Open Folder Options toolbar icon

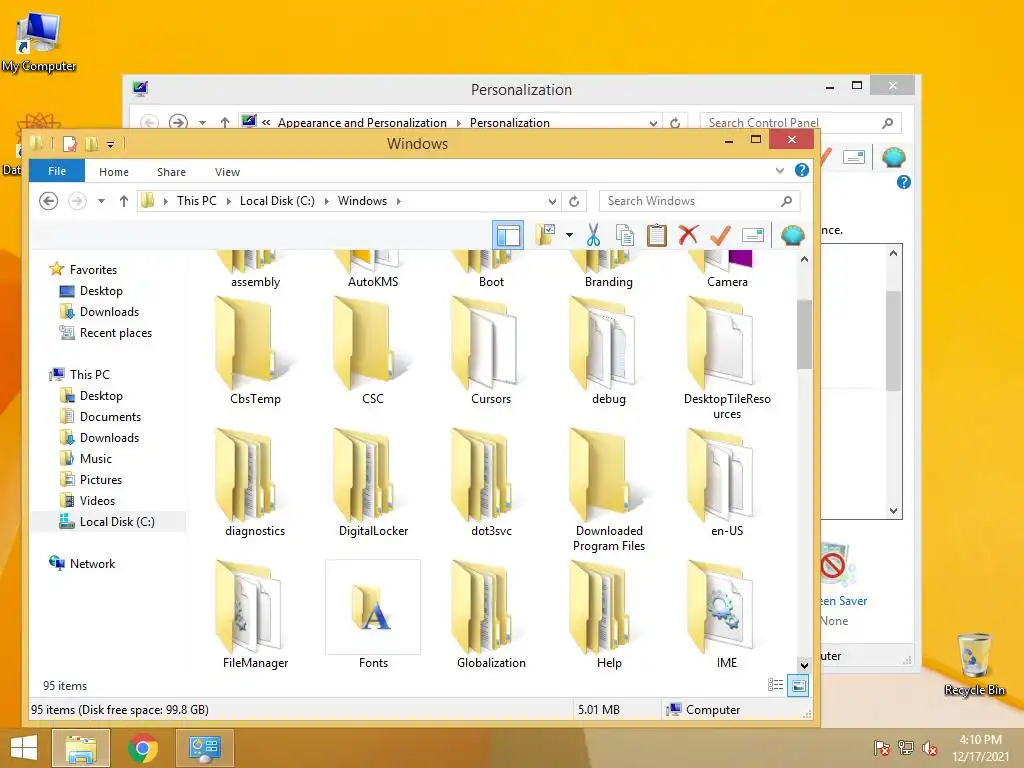point(545,234)
